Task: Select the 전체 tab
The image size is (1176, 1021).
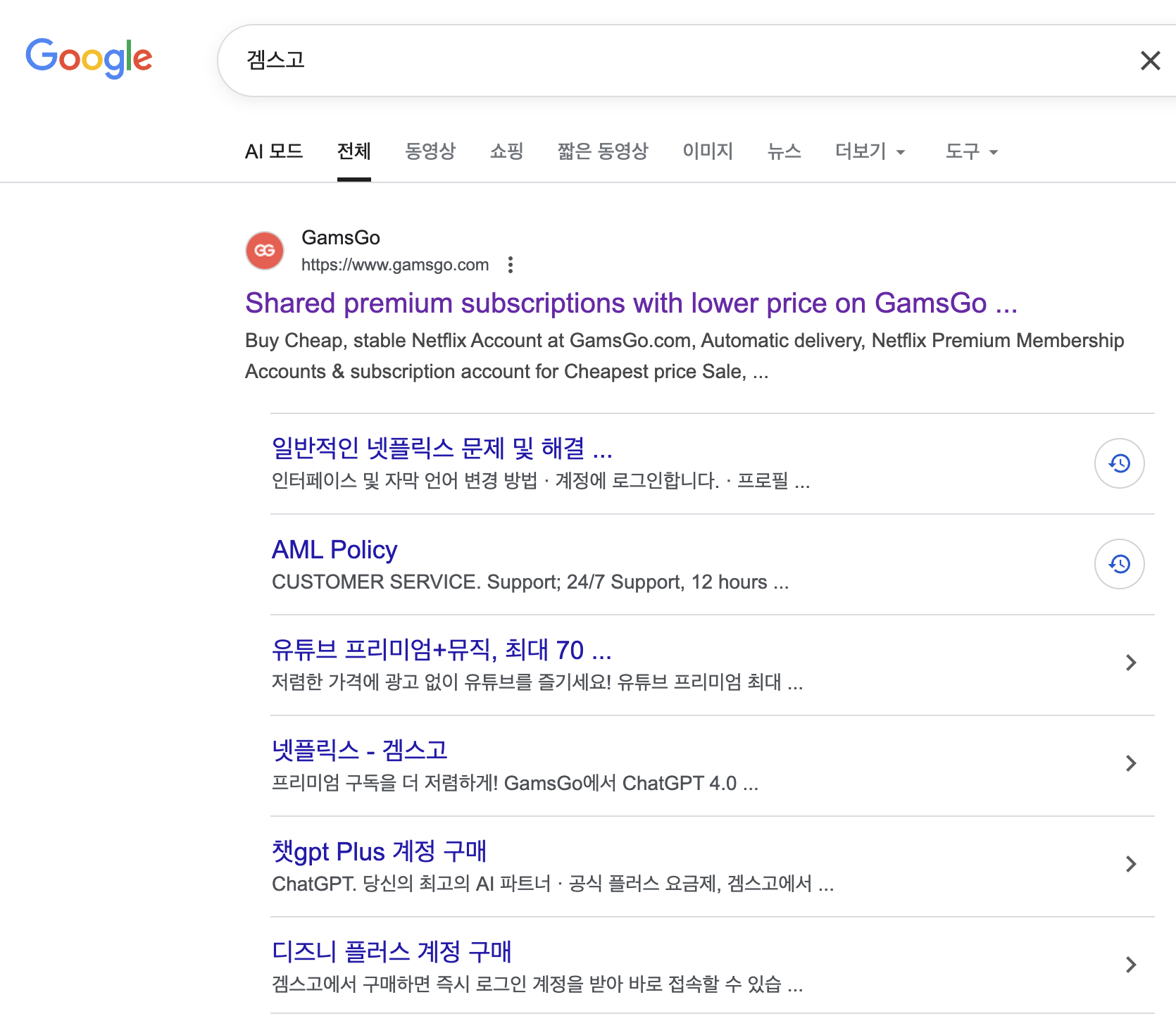Action: 354,151
